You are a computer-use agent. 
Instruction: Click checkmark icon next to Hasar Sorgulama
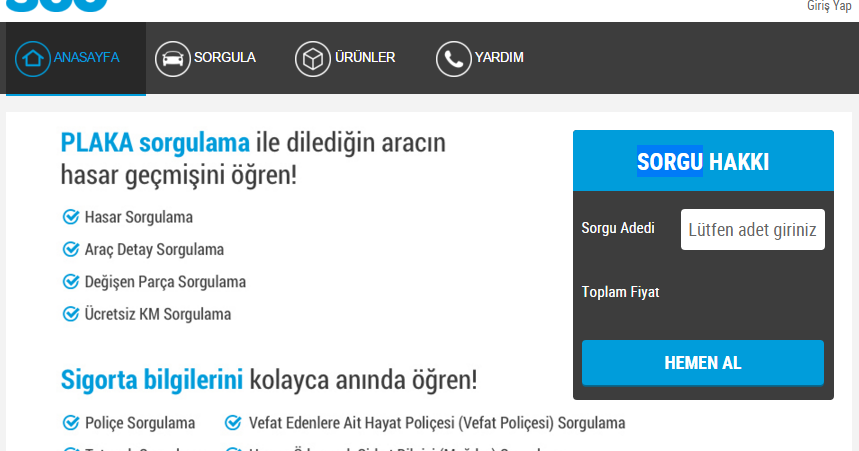coord(71,217)
